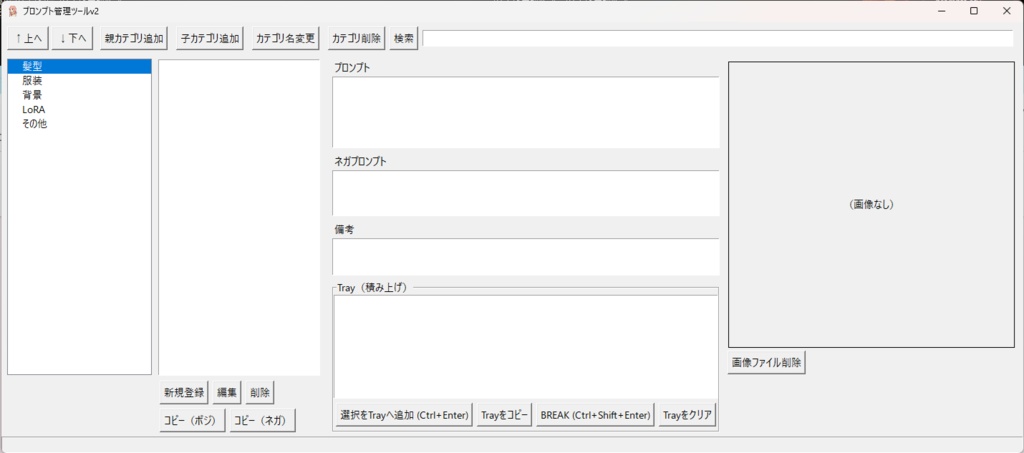
Task: Click the ↓下へ move down button
Action: [73, 39]
